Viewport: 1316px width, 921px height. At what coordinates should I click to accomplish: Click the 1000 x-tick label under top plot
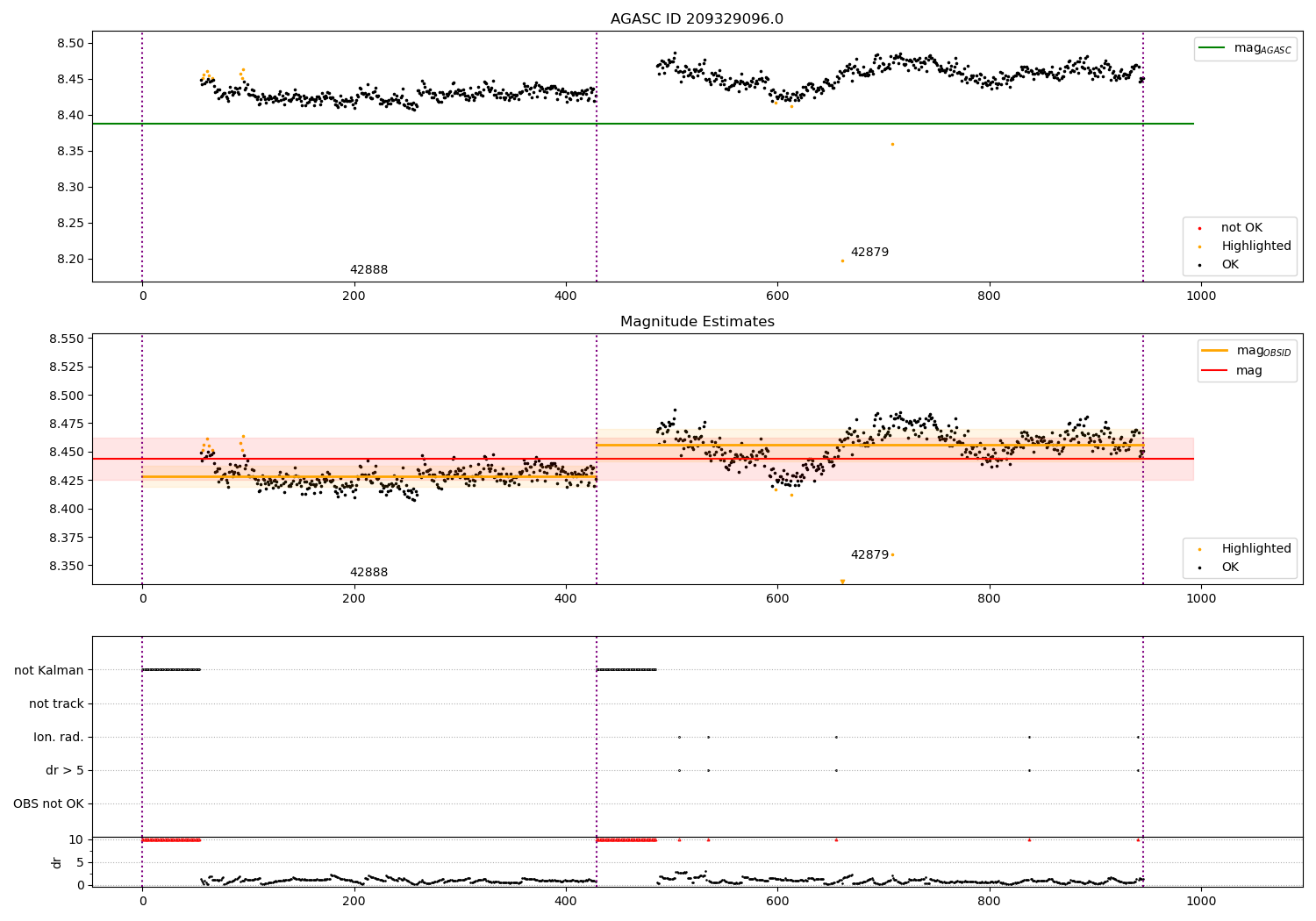[x=1201, y=296]
